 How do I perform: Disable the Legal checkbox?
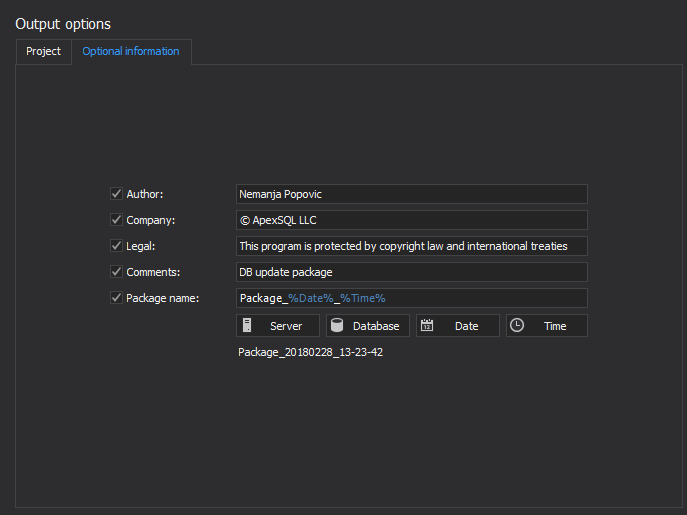(116, 246)
